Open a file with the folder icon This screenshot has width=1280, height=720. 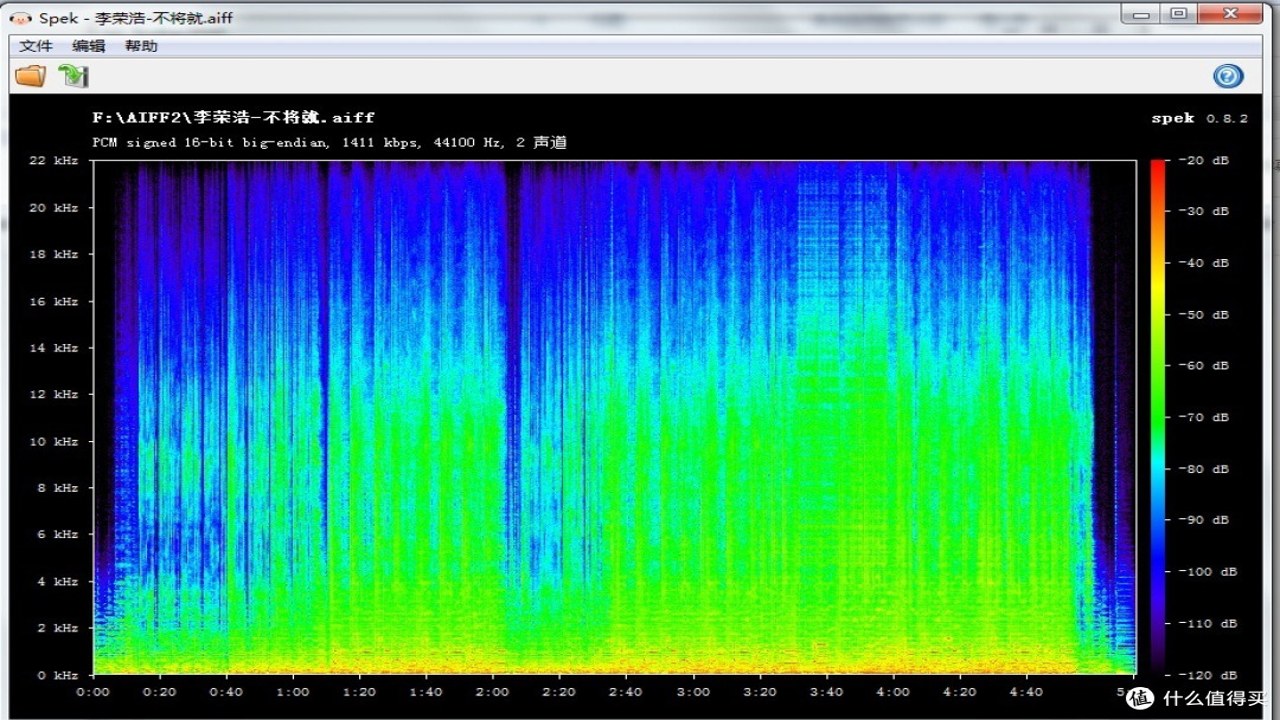31,75
